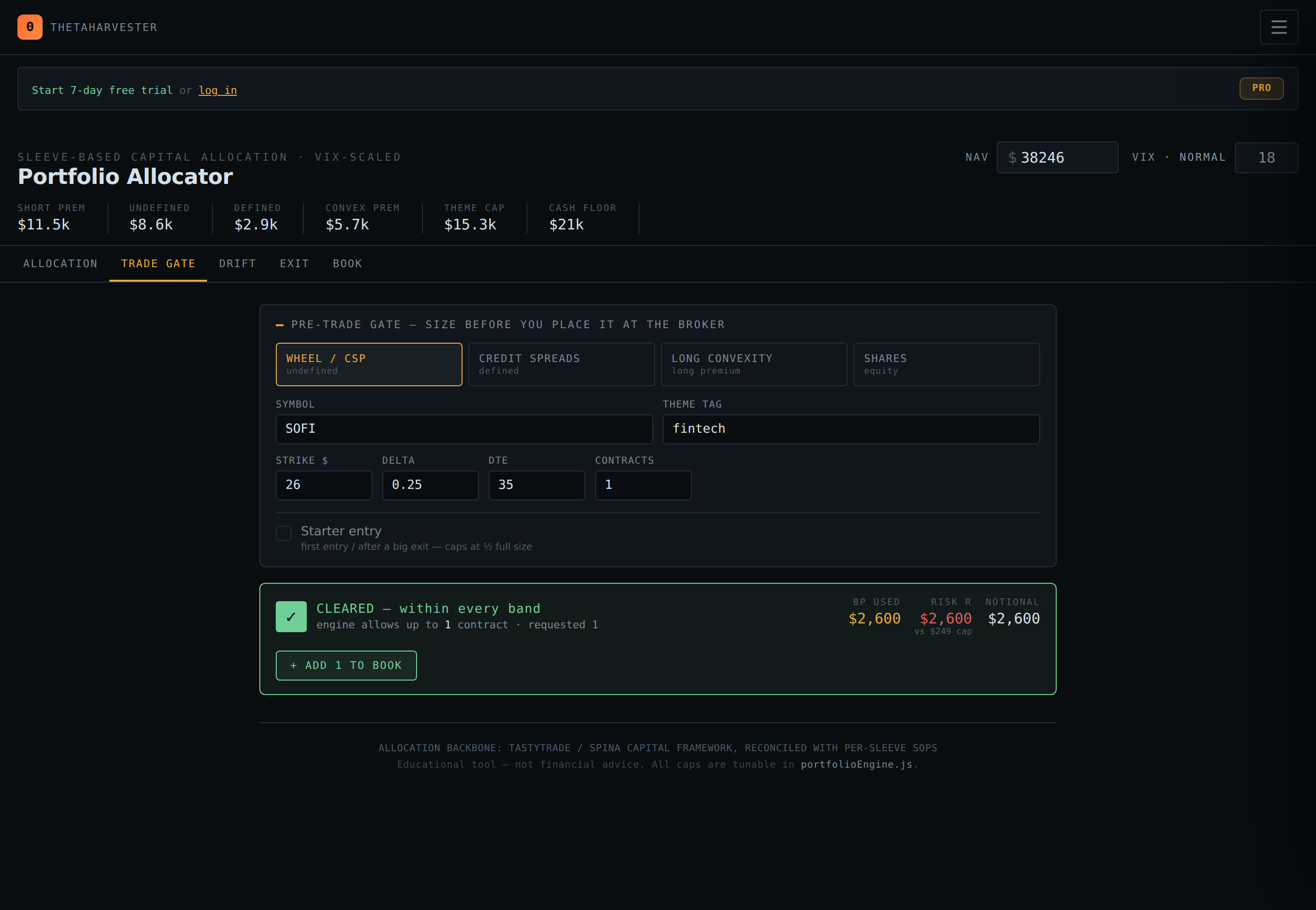1316x910 pixels.
Task: Click the Convex Prem $5.7k value
Action: [347, 225]
